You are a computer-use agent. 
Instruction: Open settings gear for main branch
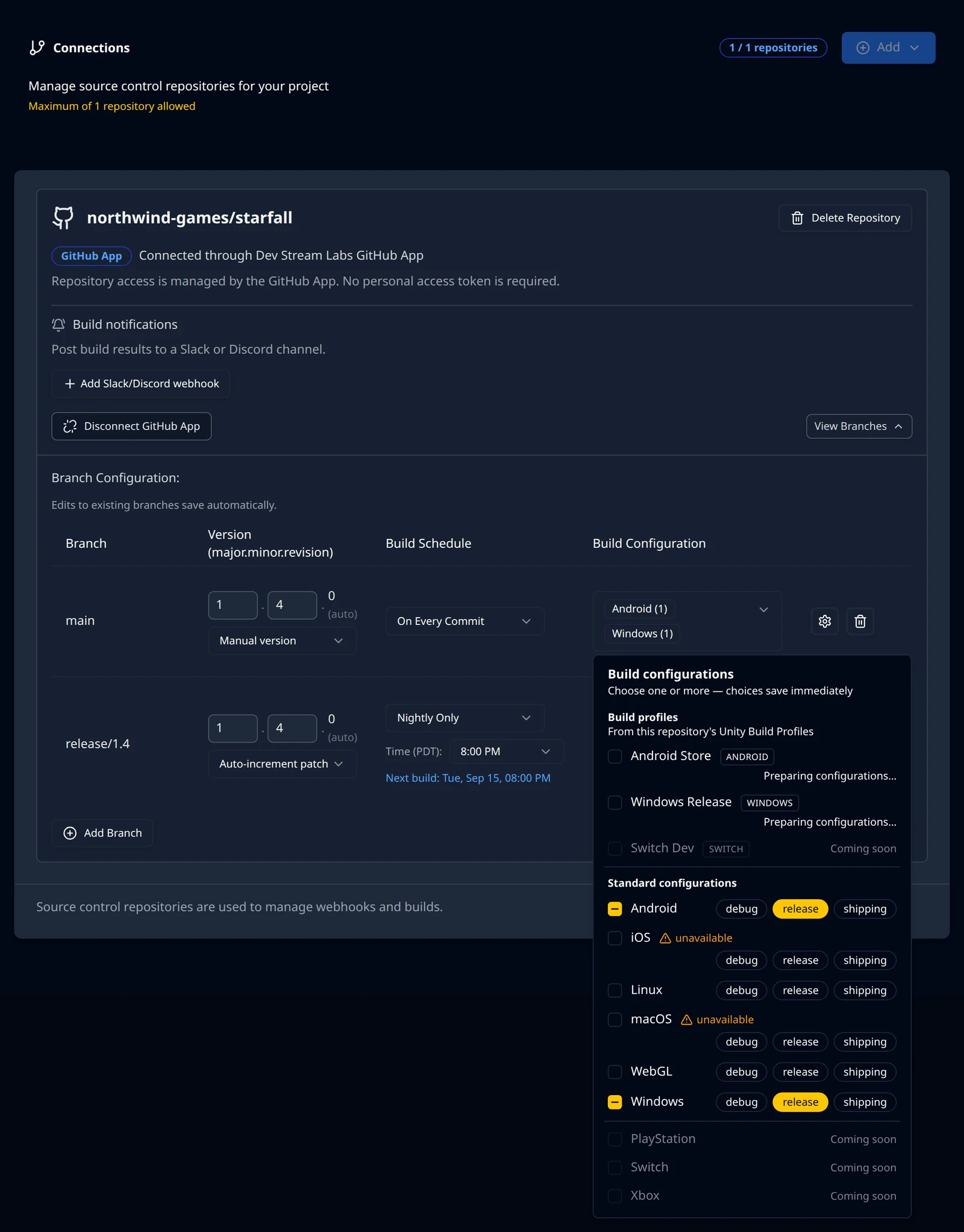click(x=825, y=621)
